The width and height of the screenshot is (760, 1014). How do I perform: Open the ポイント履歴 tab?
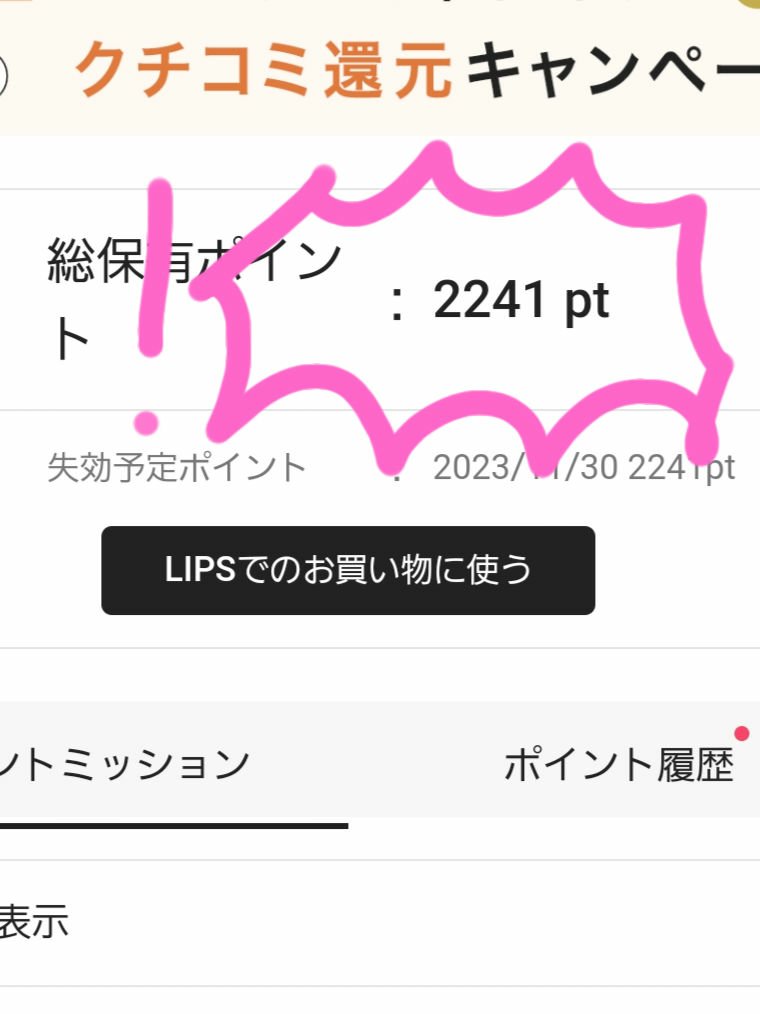[618, 764]
